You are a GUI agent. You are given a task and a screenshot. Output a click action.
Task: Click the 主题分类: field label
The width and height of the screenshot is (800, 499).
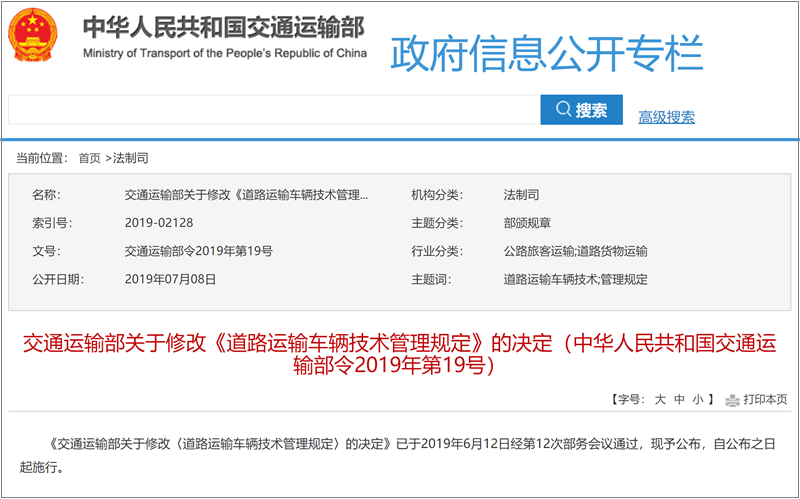click(437, 223)
